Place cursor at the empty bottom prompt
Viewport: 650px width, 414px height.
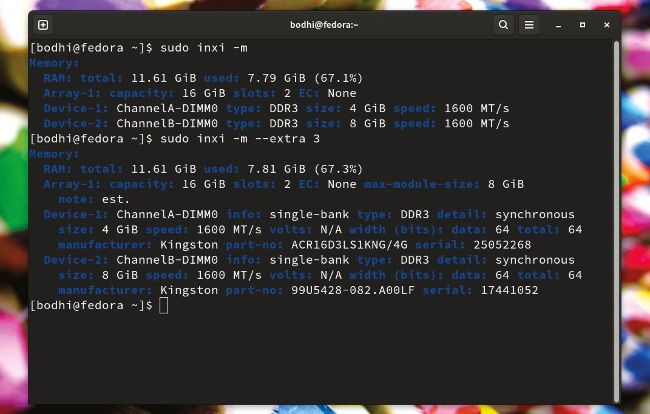[x=164, y=305]
